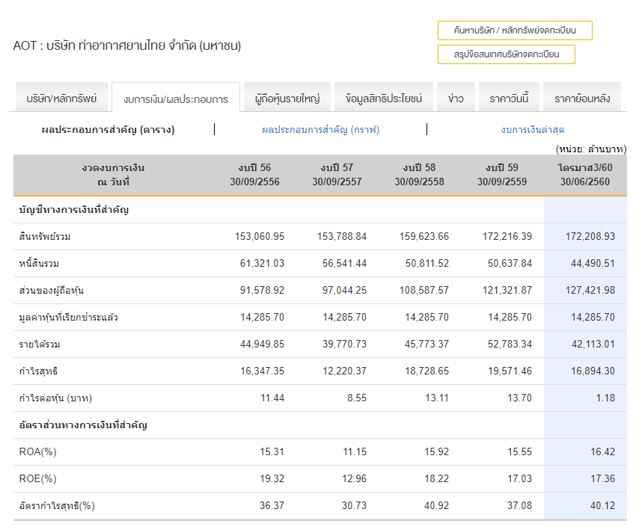
Task: Click the AOT company name heading
Action: click(127, 45)
